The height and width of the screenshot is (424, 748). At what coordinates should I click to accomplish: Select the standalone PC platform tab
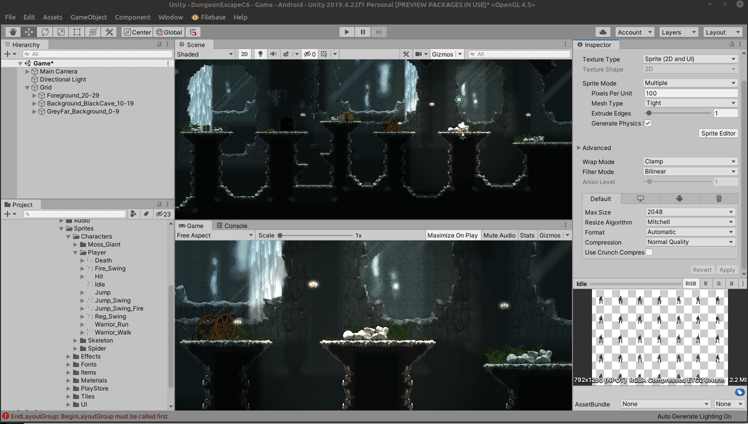(x=640, y=198)
